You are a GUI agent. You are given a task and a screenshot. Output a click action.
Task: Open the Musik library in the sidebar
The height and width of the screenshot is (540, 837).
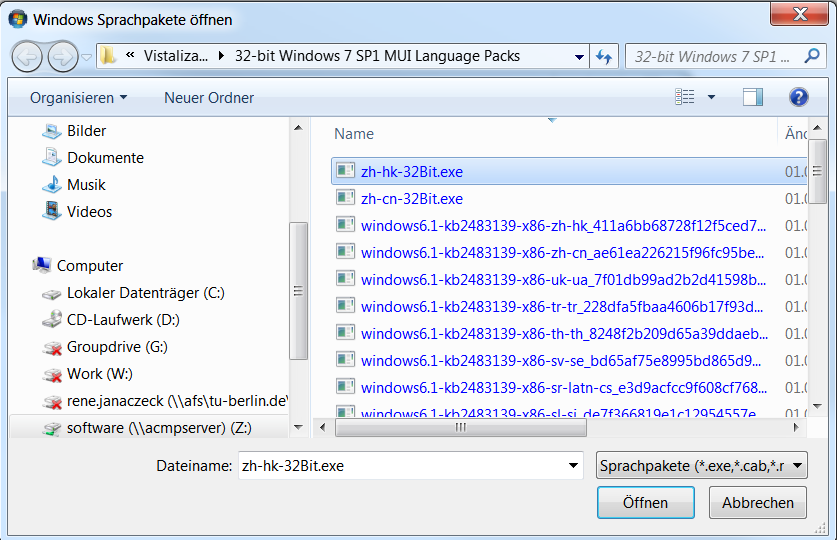tap(86, 185)
